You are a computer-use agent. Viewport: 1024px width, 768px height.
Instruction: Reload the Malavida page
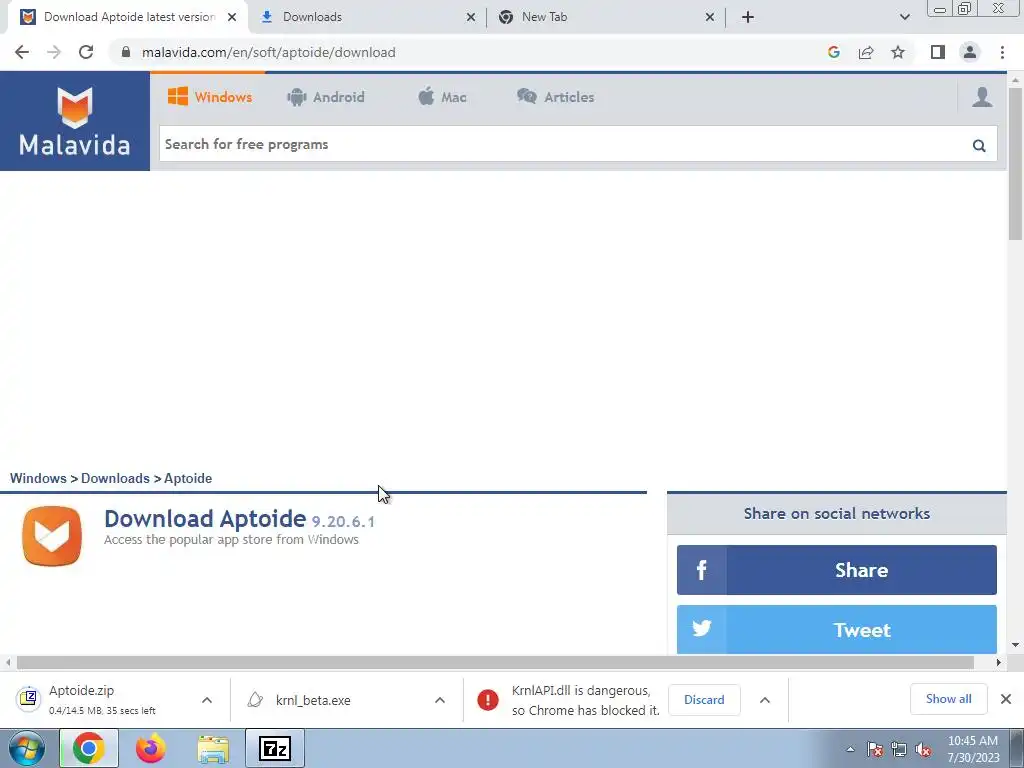pyautogui.click(x=86, y=52)
